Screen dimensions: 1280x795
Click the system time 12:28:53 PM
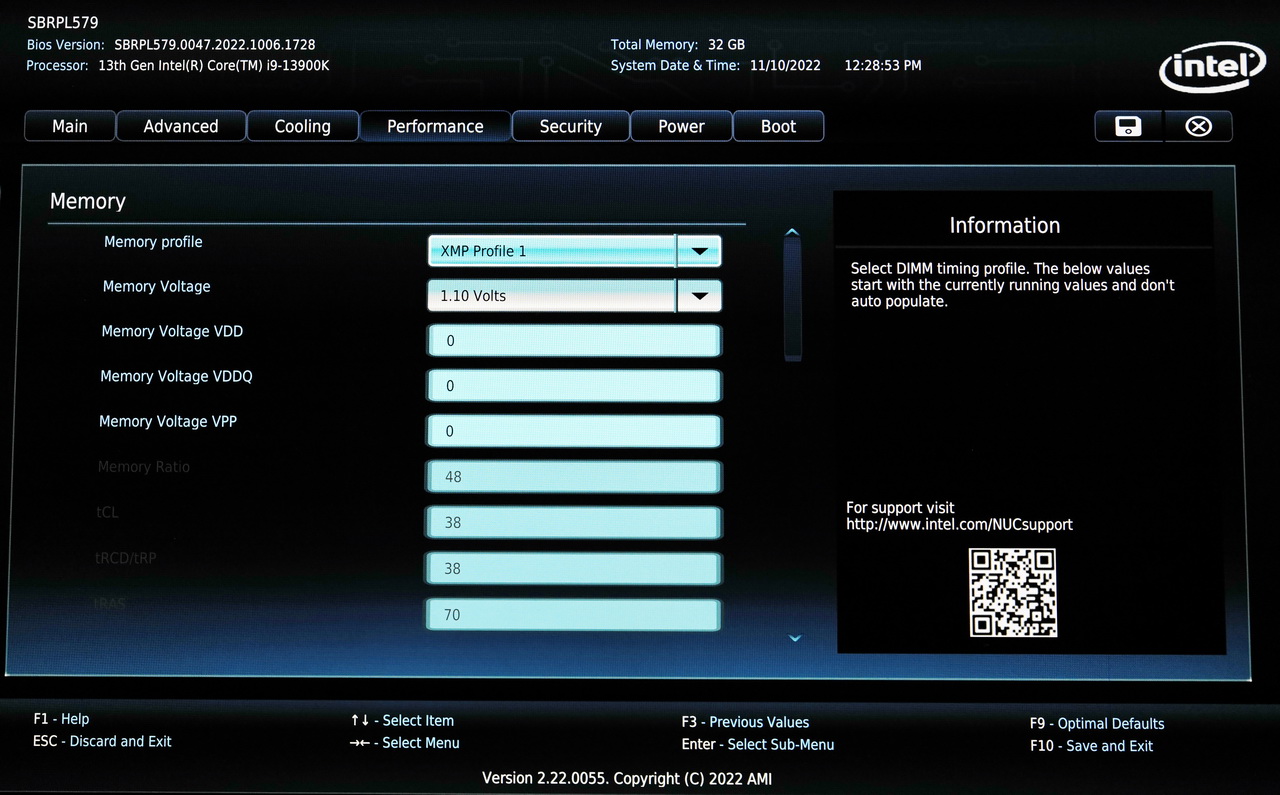(x=883, y=65)
